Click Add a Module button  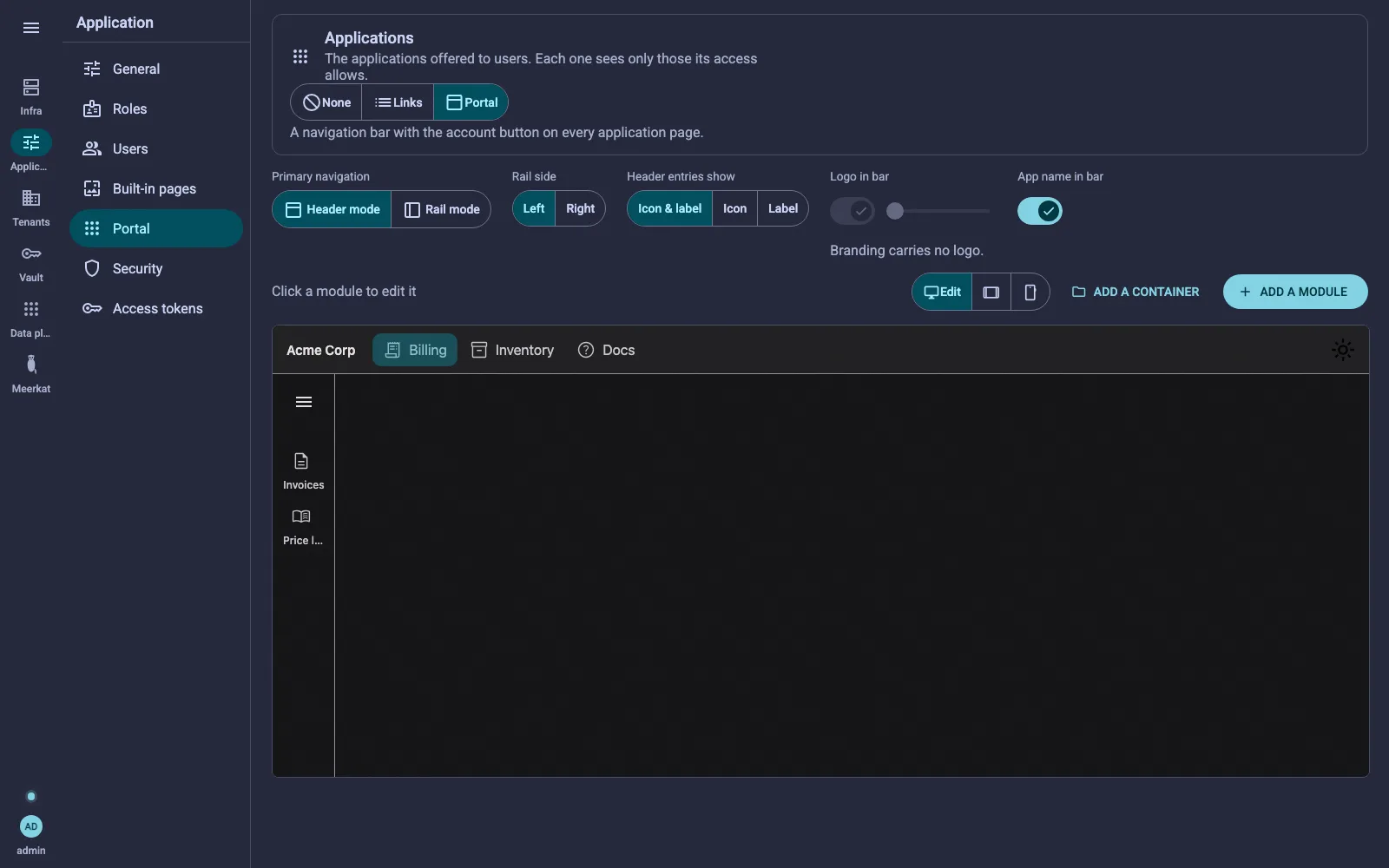1295,292
